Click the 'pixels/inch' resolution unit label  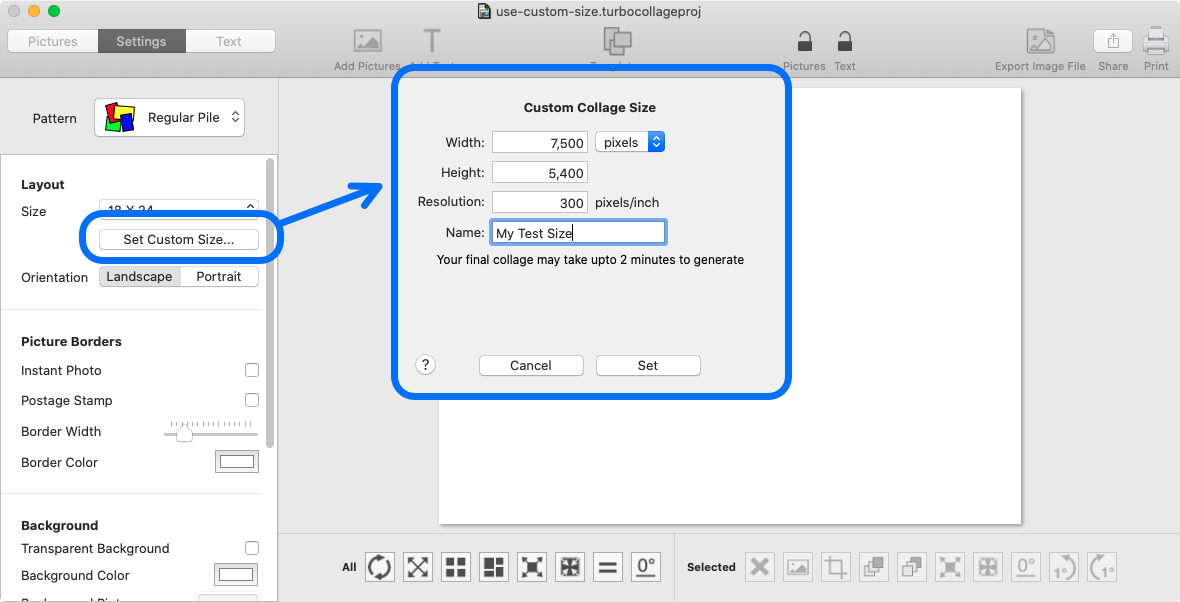point(627,202)
